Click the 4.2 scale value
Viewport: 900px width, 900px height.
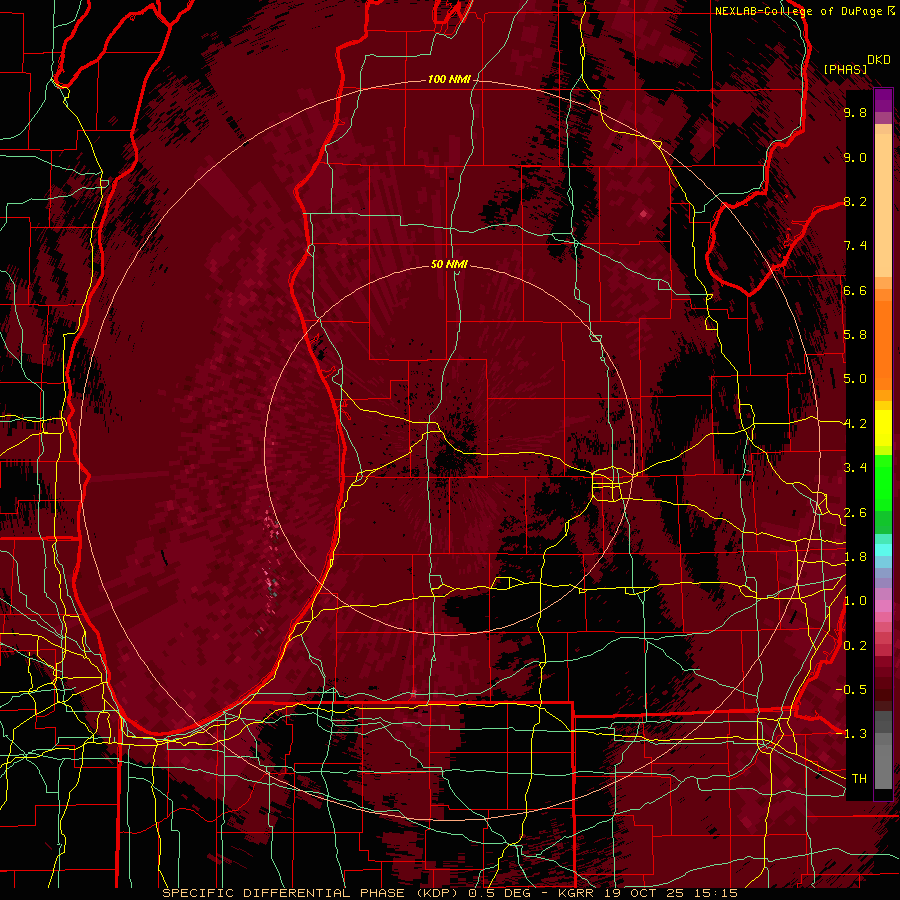(855, 424)
